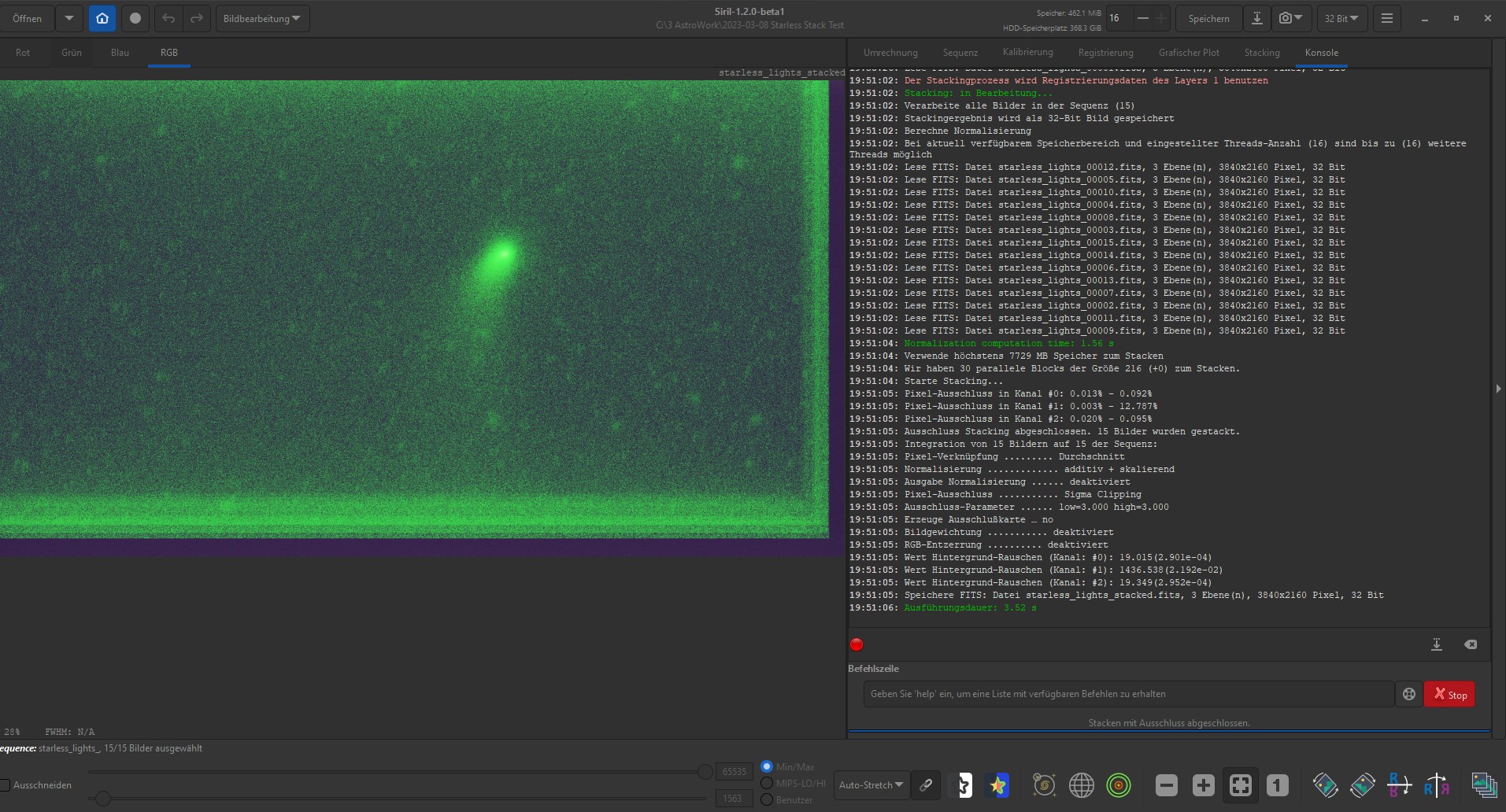Export console log with download icon
1506x812 pixels.
click(1437, 644)
